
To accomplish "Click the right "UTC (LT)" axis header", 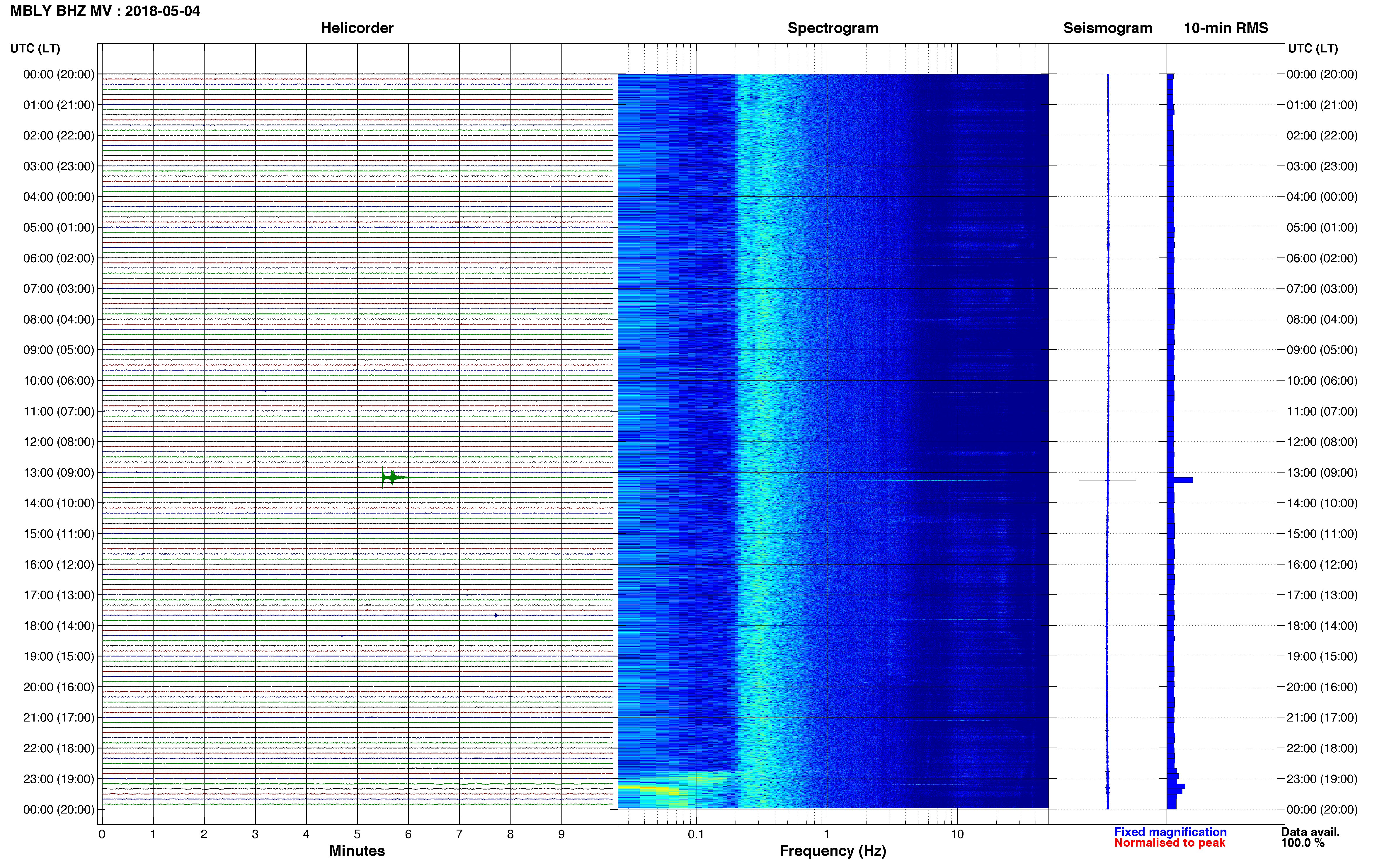I will coord(1313,48).
